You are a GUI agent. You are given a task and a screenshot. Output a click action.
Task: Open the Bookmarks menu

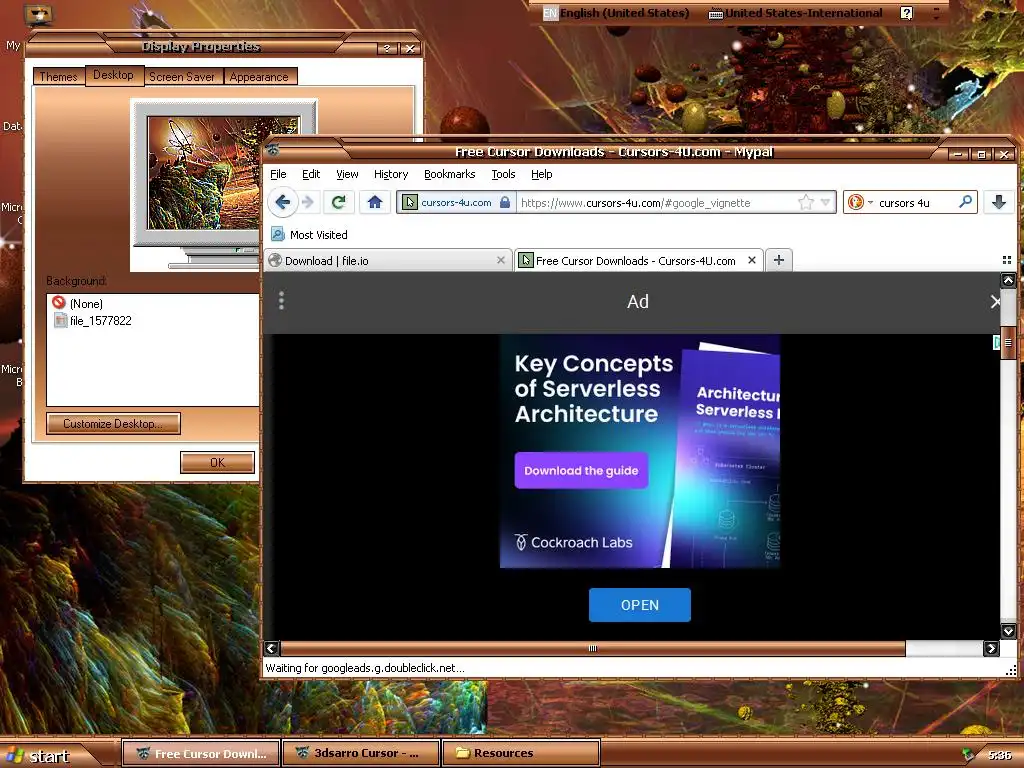point(449,174)
